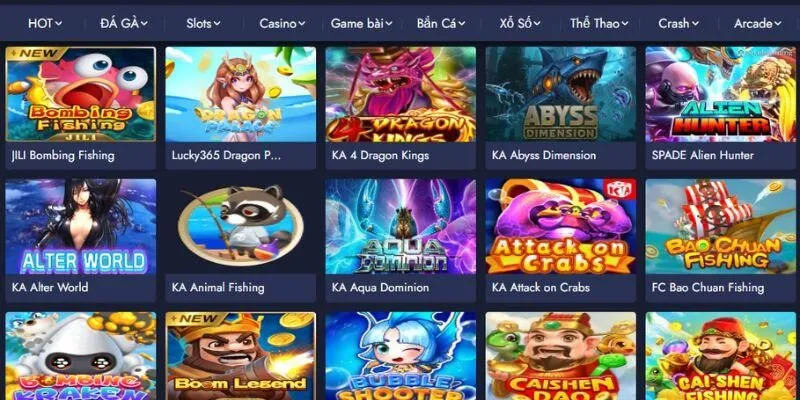This screenshot has width=800, height=400.
Task: Select the Attack on Crabs game tile
Action: [x=561, y=226]
